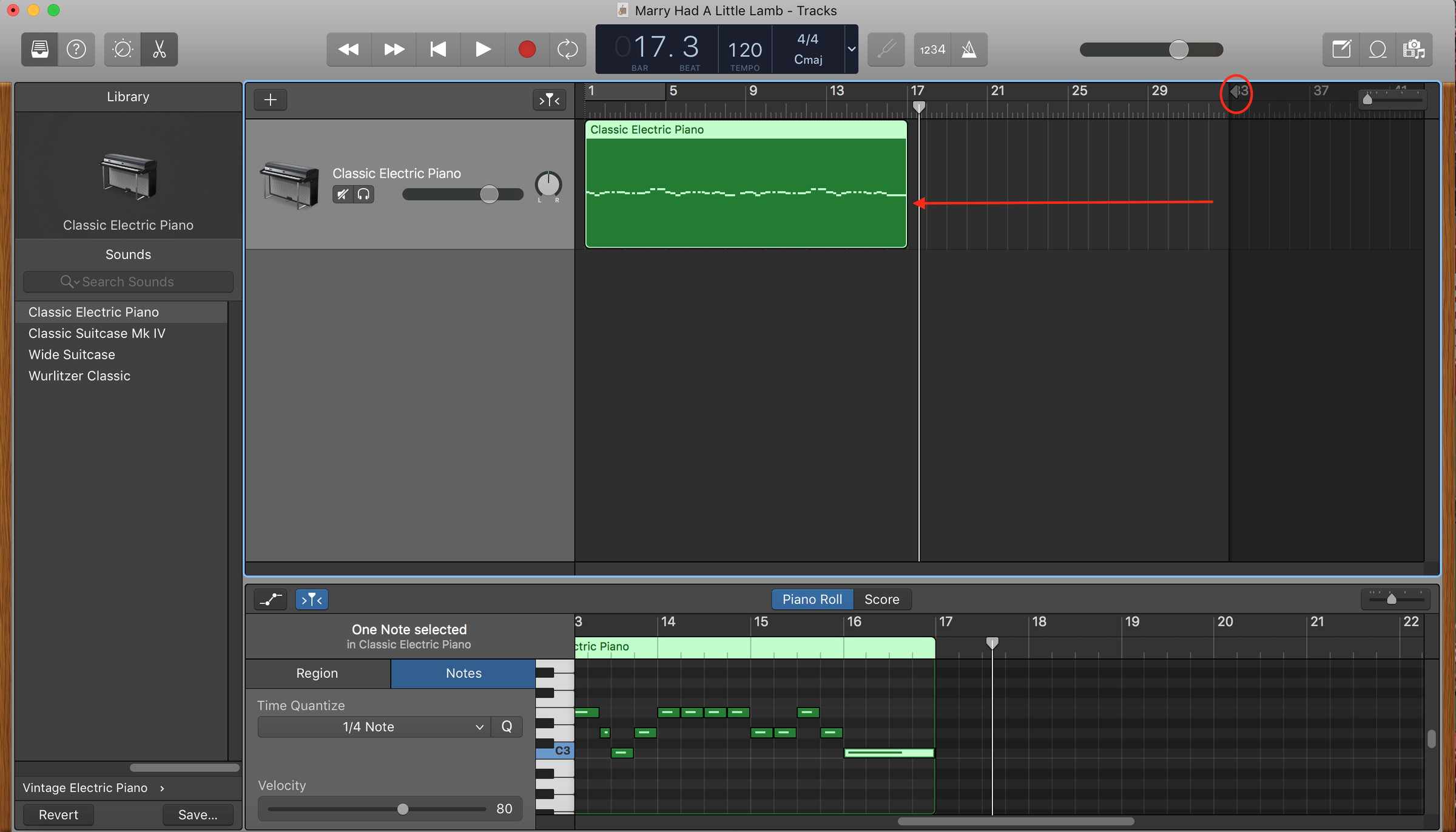Switch to the Notes tab
This screenshot has width=1456, height=832.
pyautogui.click(x=463, y=673)
